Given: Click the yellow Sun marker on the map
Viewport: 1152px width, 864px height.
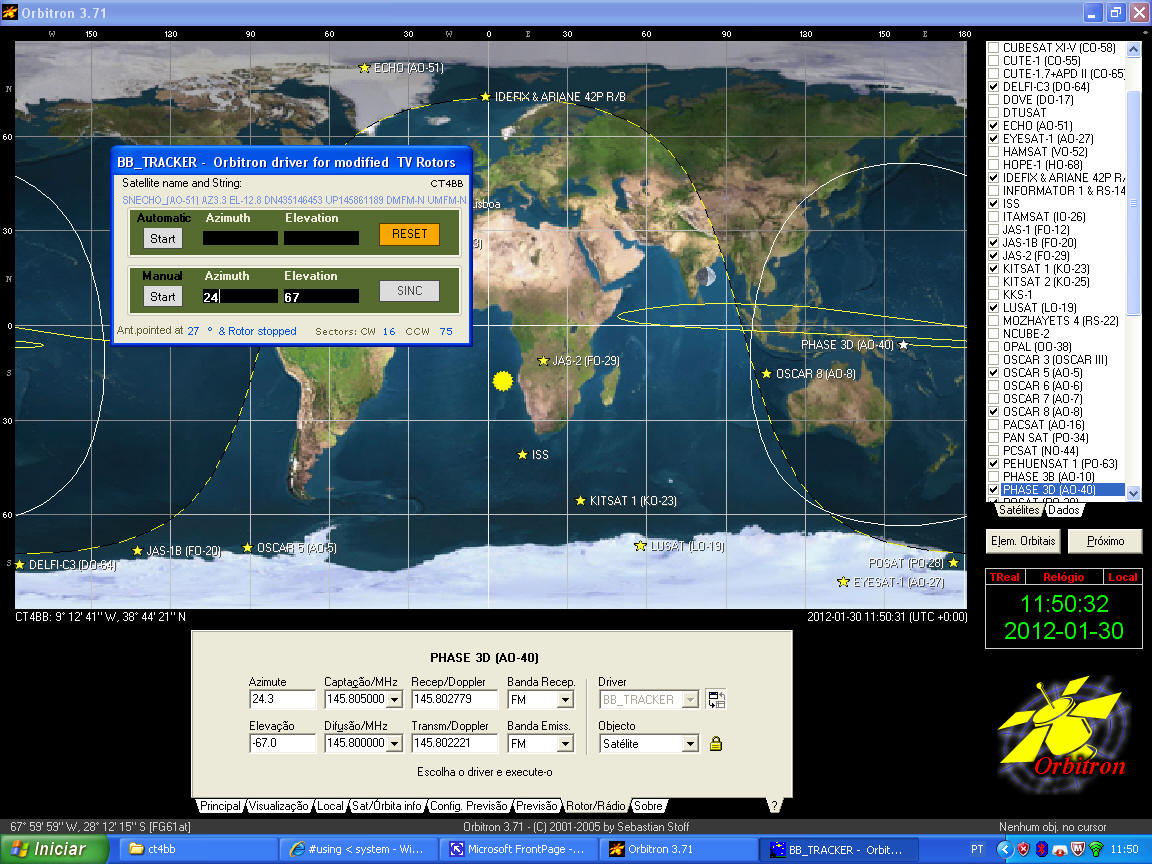Looking at the screenshot, I should click(503, 381).
